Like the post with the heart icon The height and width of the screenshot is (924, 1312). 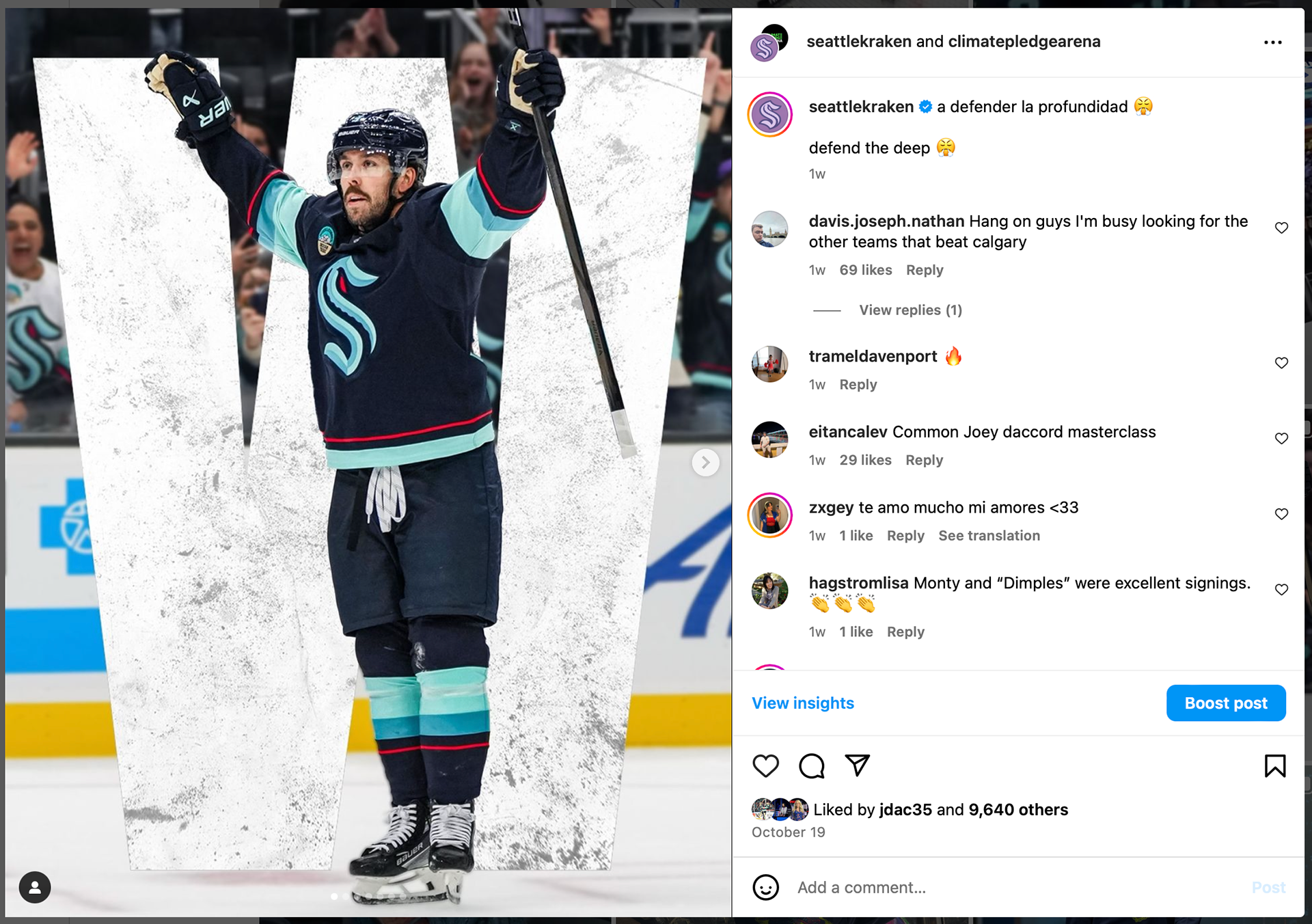click(x=765, y=766)
